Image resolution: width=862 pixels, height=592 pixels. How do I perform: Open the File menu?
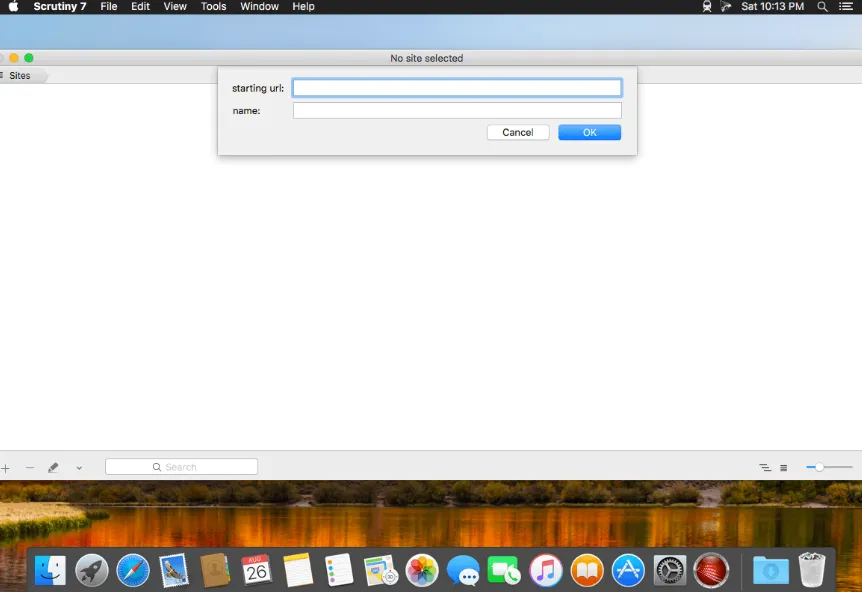pos(109,7)
